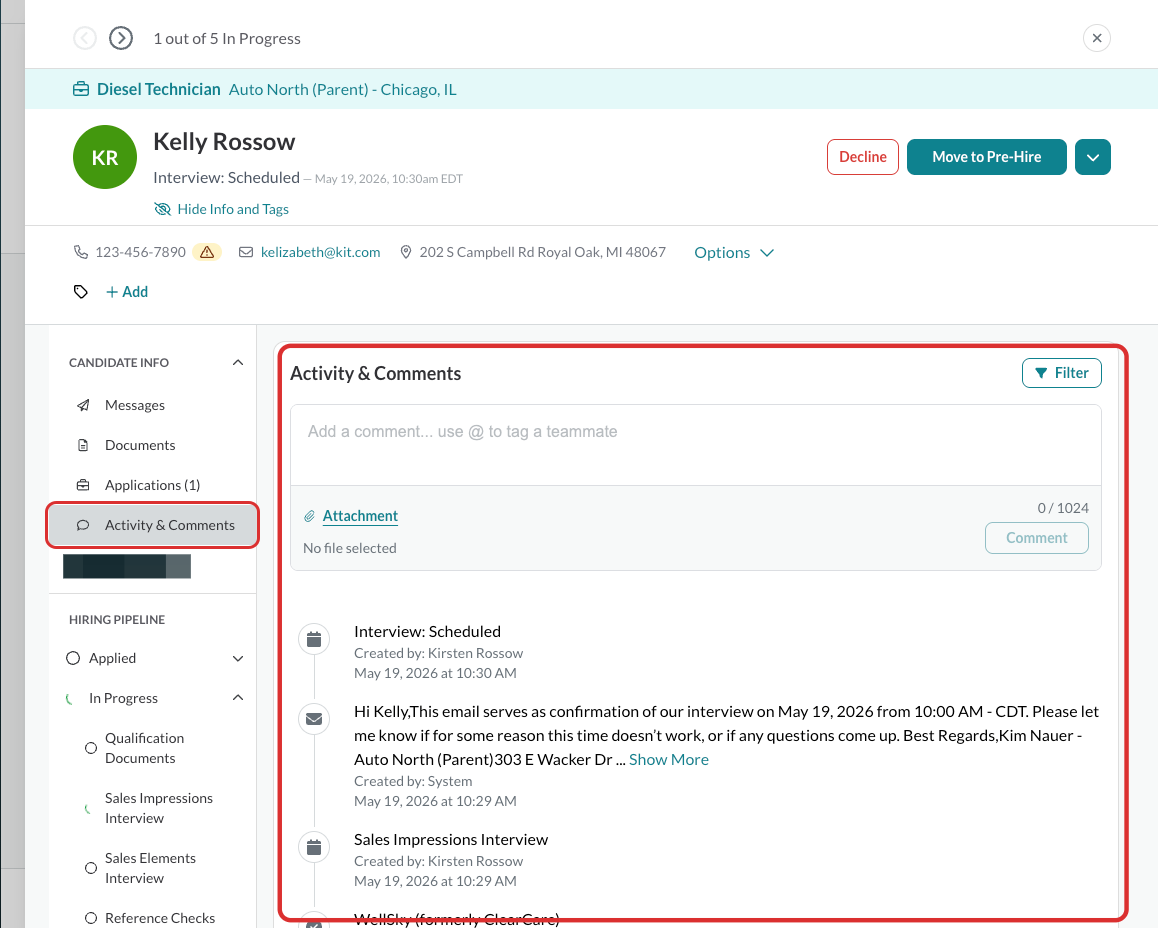Click the speech bubble Activity icon
The image size is (1158, 928).
83,525
